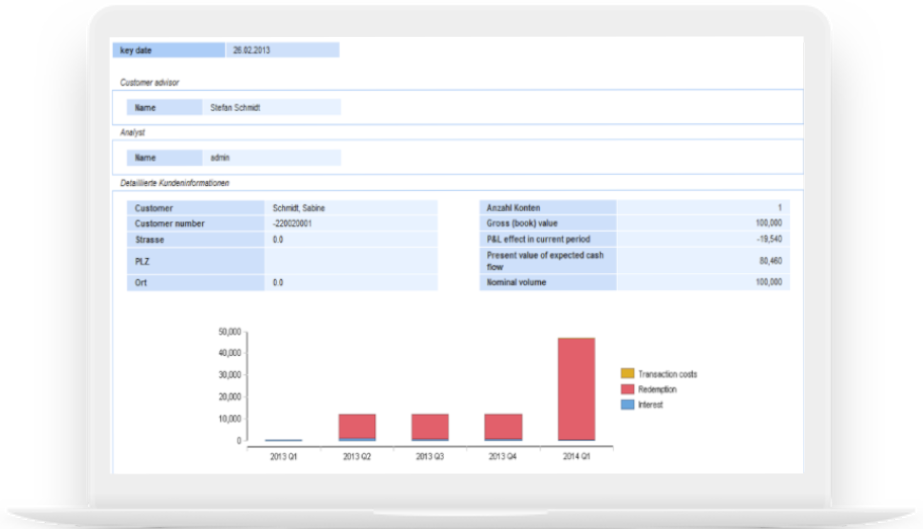Viewport: 923px width, 529px height.
Task: Click the red Redemption legend swatch
Action: tap(627, 389)
